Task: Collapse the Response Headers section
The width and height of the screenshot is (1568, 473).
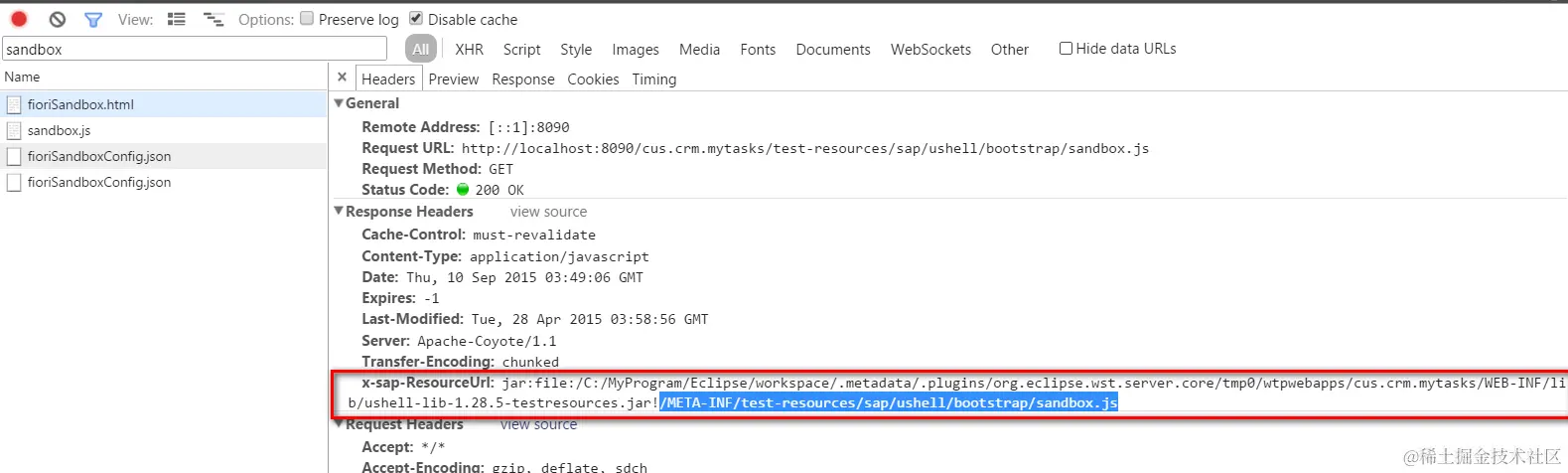Action: [339, 211]
